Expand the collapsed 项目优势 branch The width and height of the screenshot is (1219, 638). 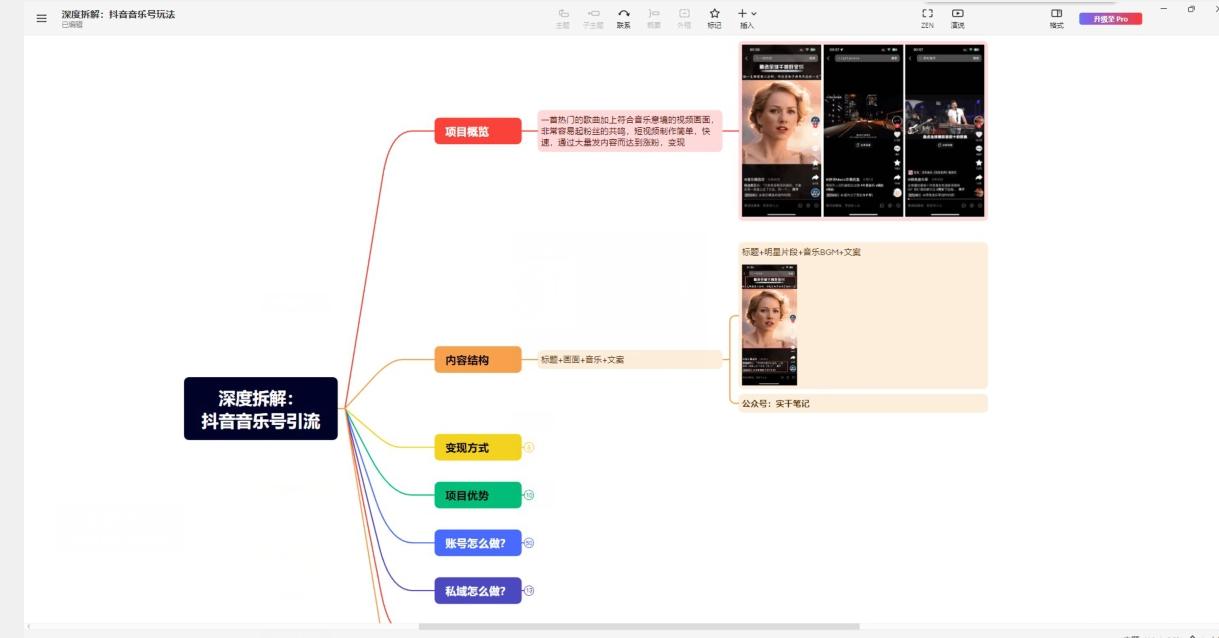[x=529, y=495]
